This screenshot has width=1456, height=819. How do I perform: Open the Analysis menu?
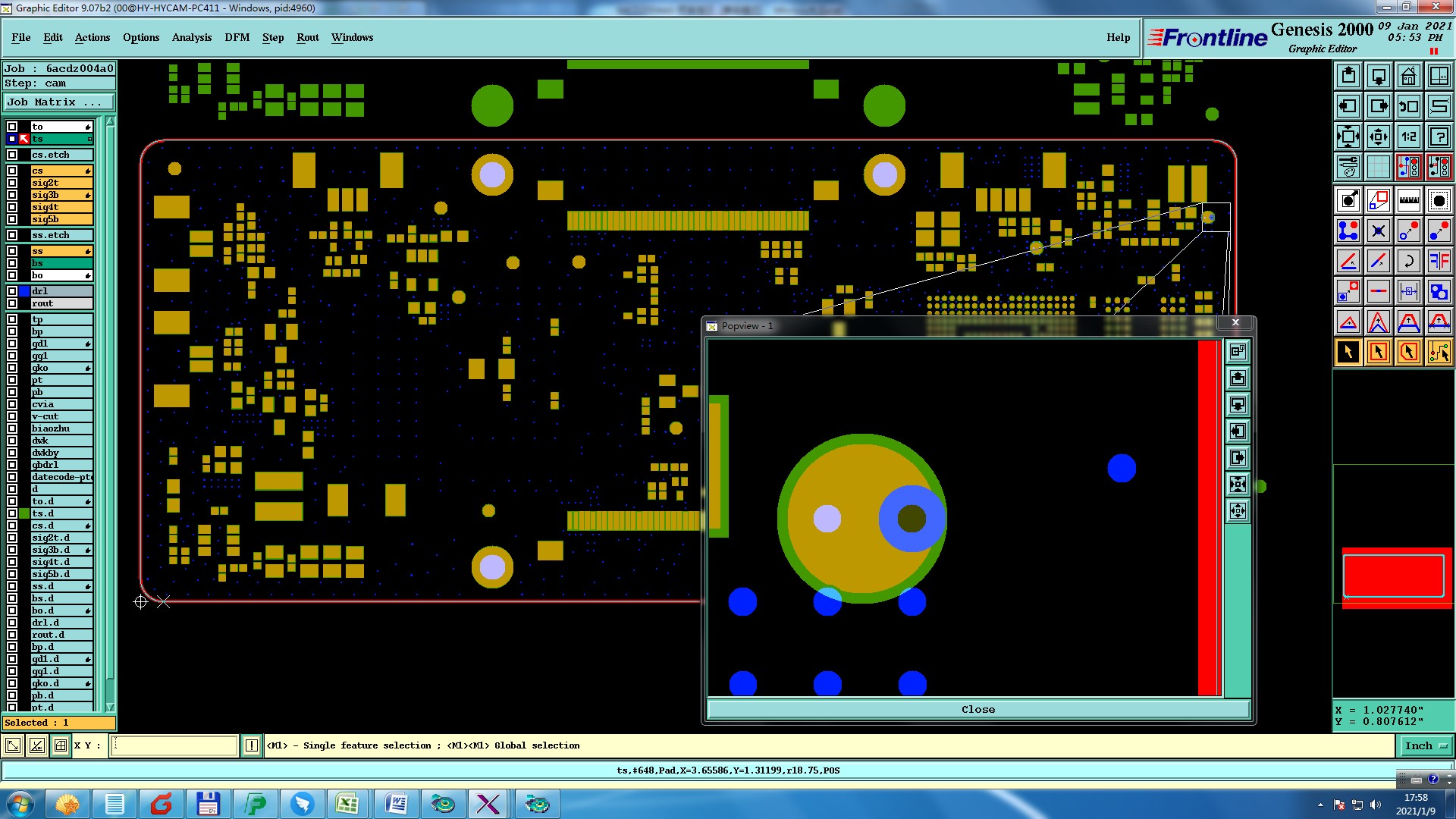191,37
